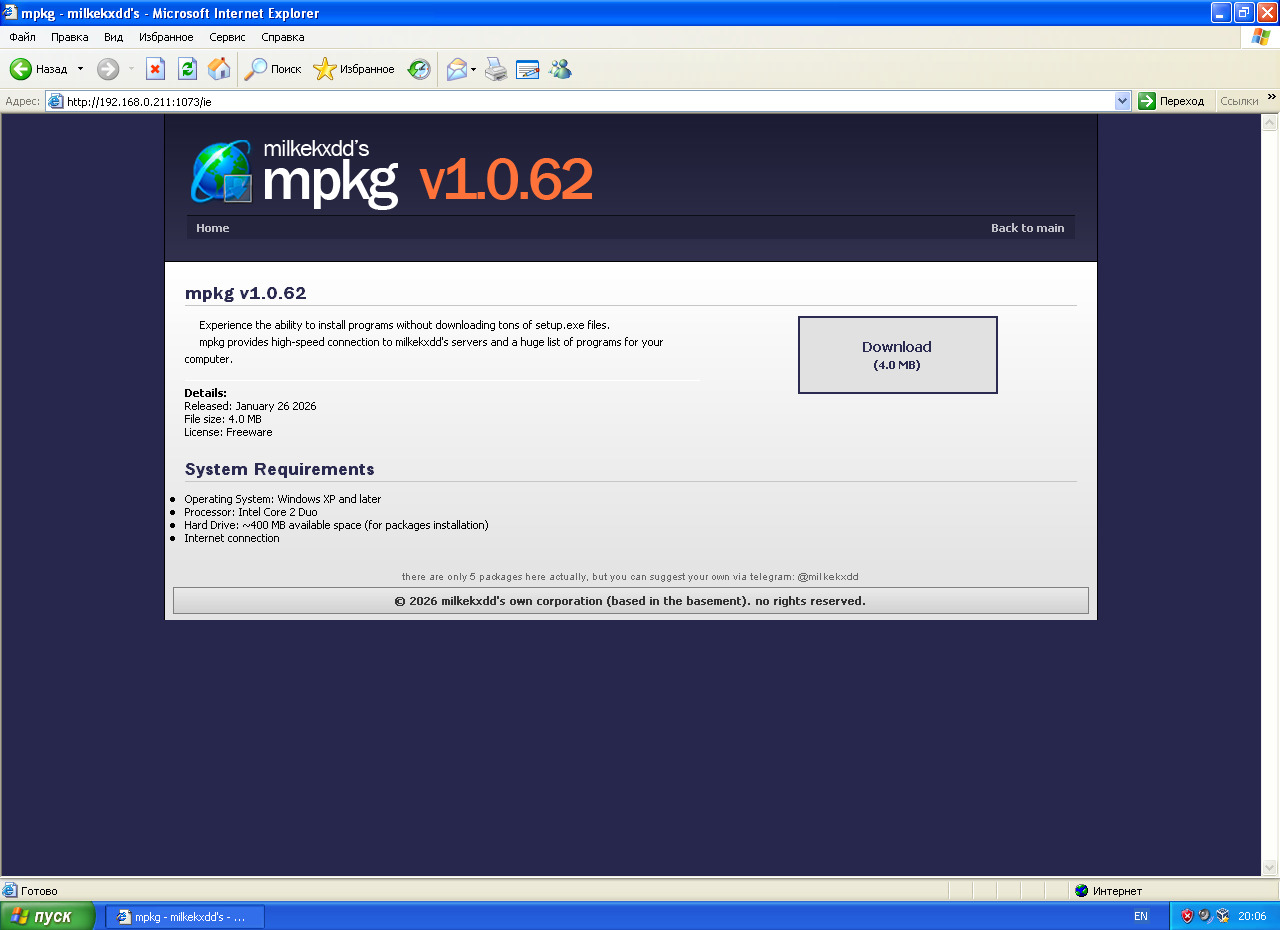Image resolution: width=1280 pixels, height=930 pixels.
Task: Expand the Back button history dropdown arrow
Action: tap(80, 69)
